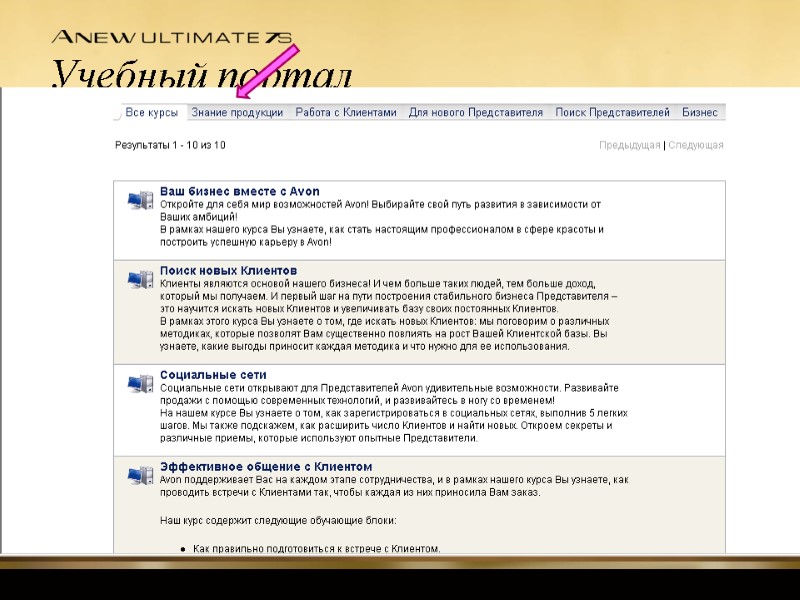Click bullet 'Как правильно подготовиться к встрече с Клиентом'

coord(316,549)
